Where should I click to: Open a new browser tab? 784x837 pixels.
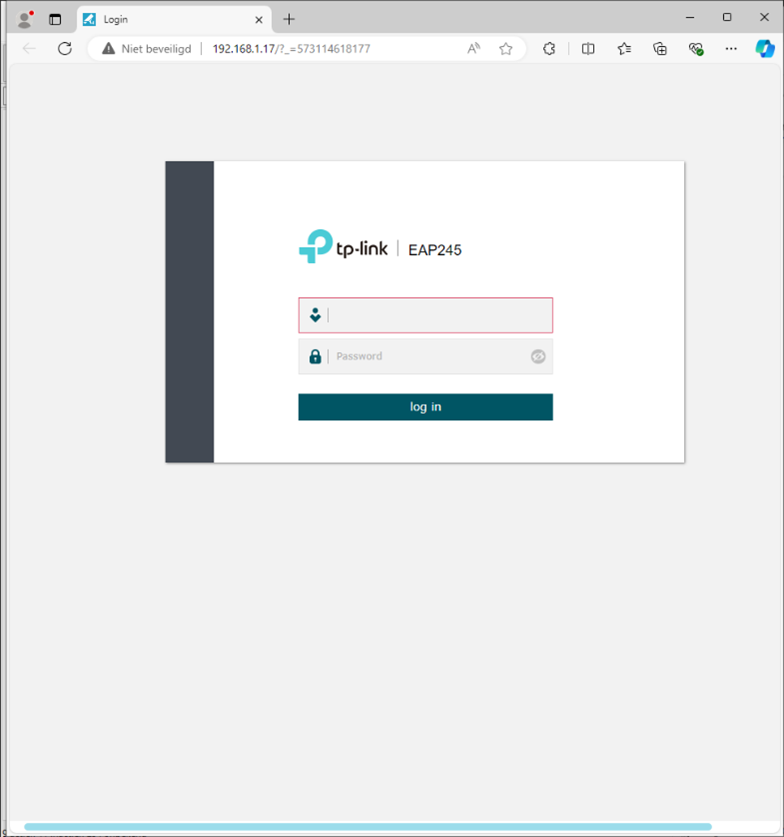(289, 20)
